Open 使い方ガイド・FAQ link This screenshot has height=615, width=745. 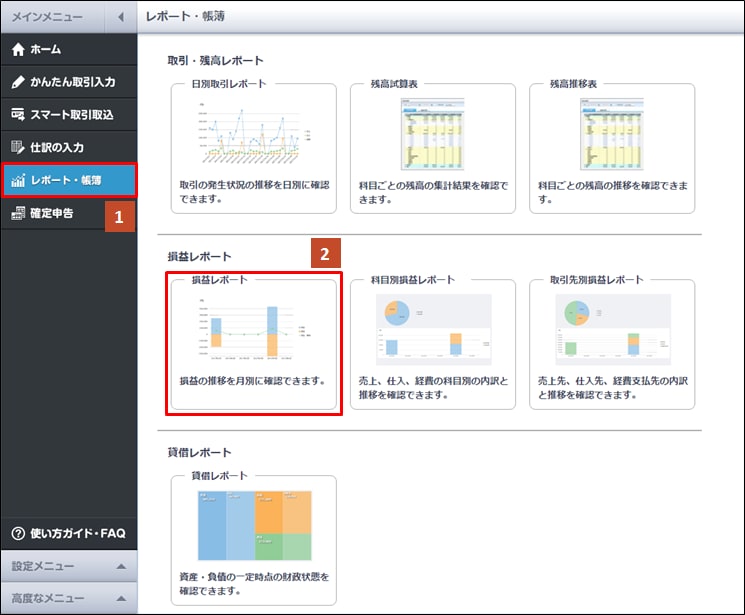pos(76,533)
